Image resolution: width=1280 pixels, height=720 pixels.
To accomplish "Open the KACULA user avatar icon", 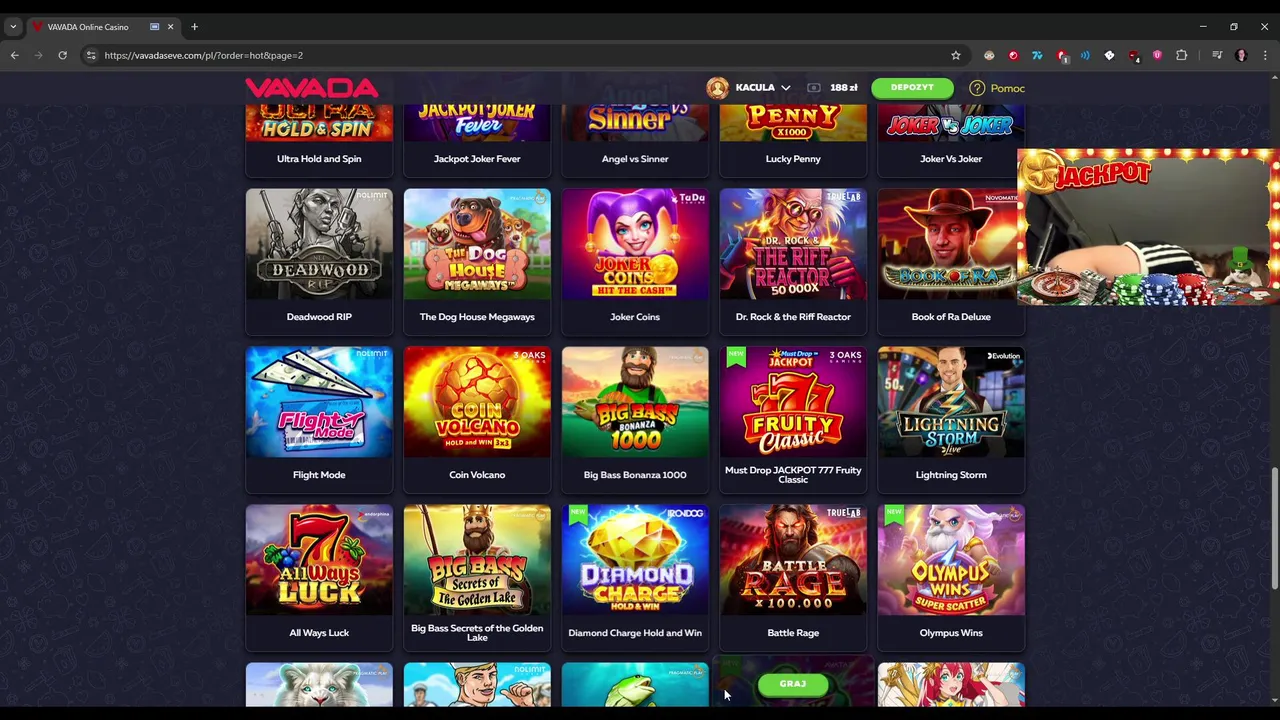I will (717, 88).
